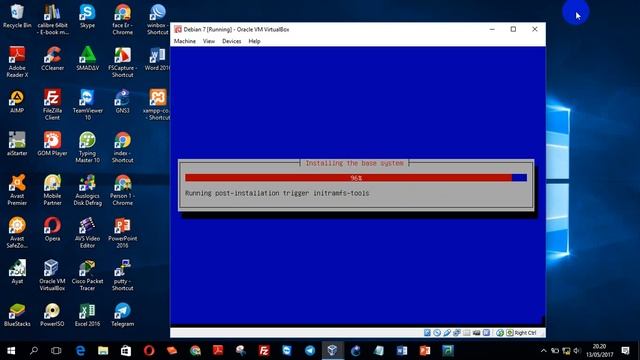The image size is (640, 360).
Task: Select the calibre 64bit desktop icon
Action: pos(52,19)
